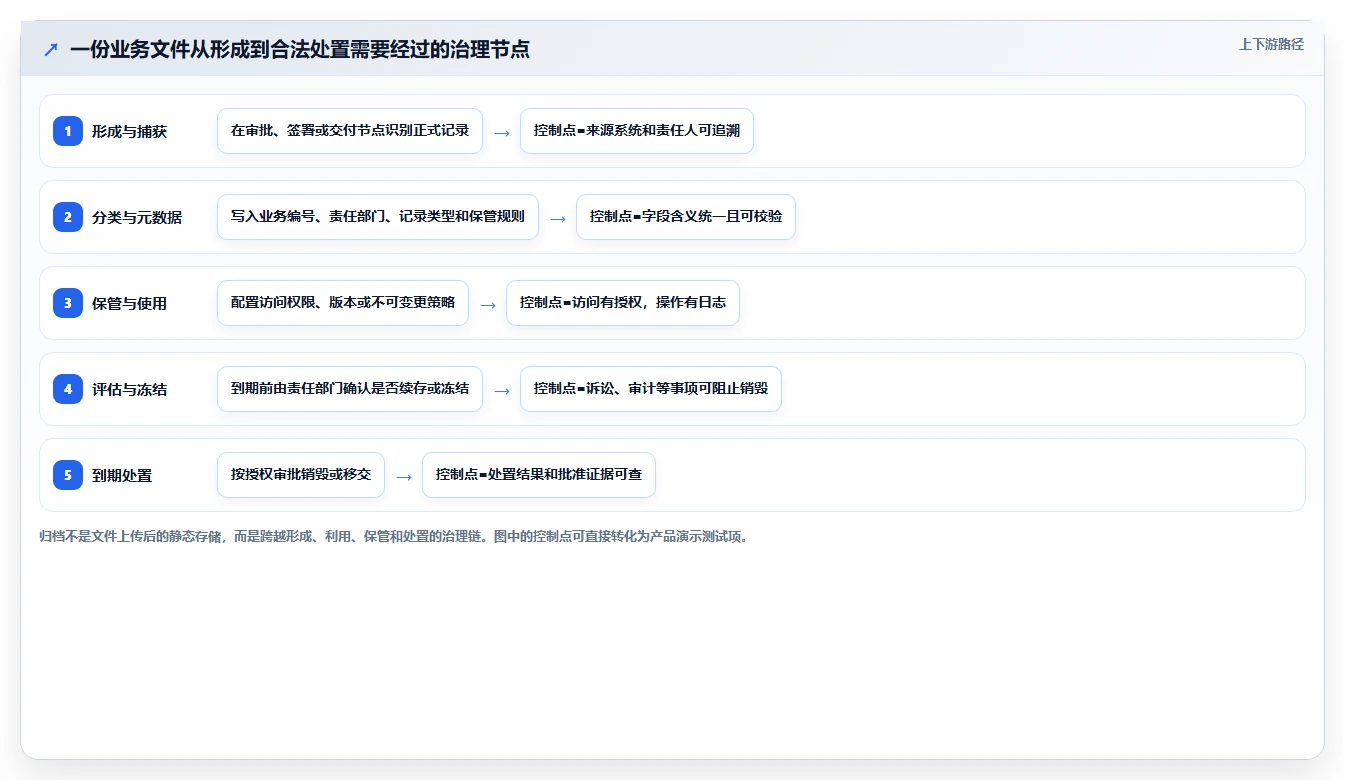Click the arrow icon beside the page title
The image size is (1345, 780).
click(51, 49)
